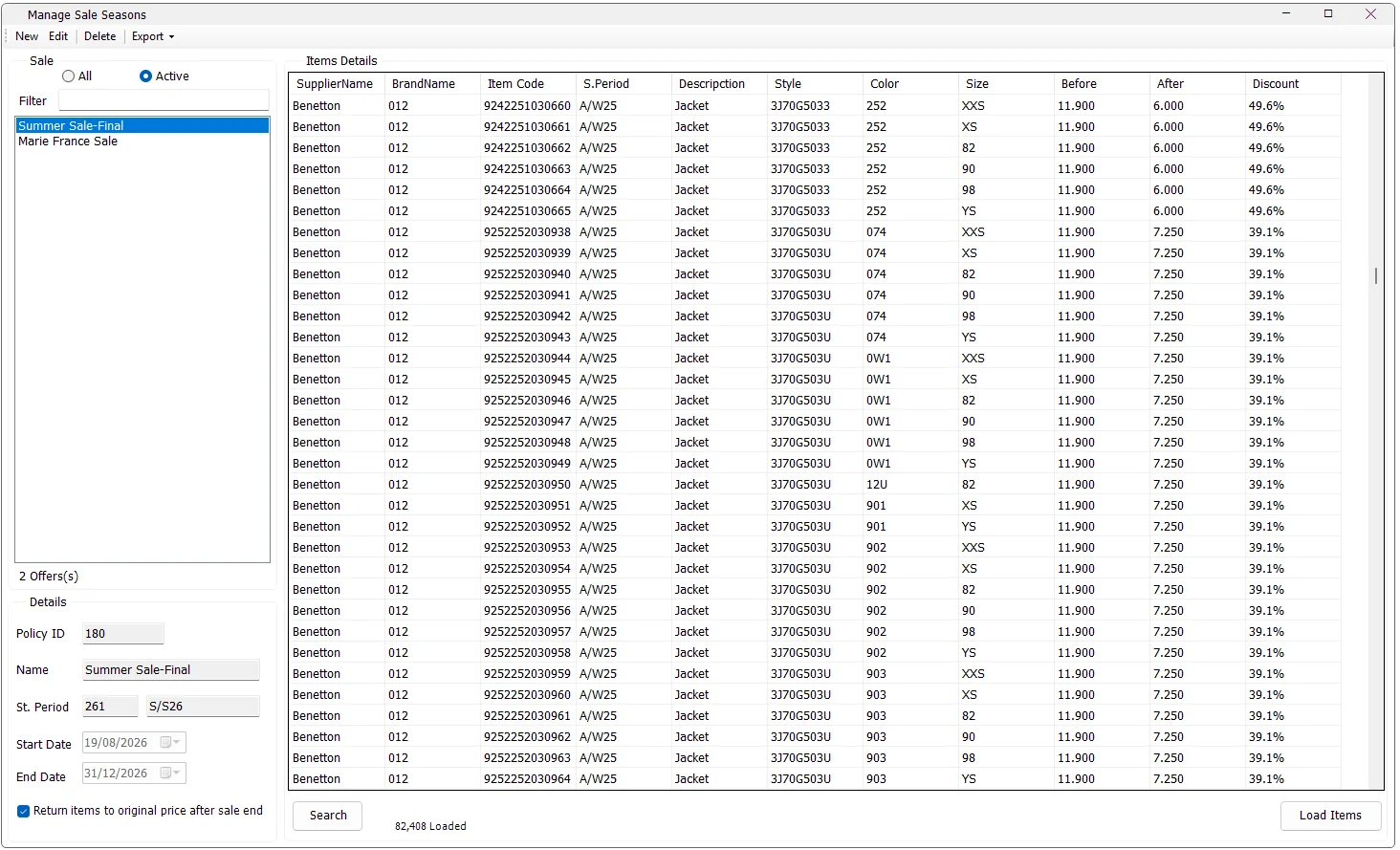Screen dimensions: 1400x850
Task: Open the End Date calendar dropdown
Action: [x=170, y=774]
